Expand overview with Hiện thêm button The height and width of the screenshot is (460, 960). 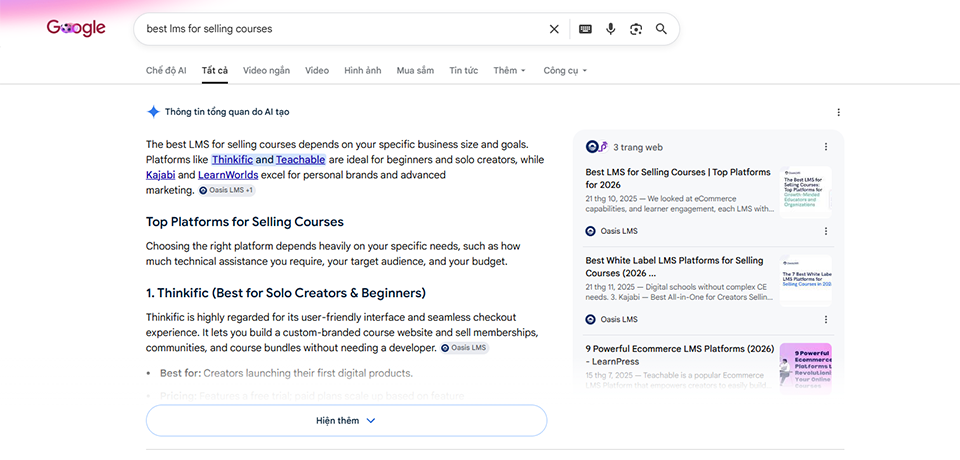point(346,420)
